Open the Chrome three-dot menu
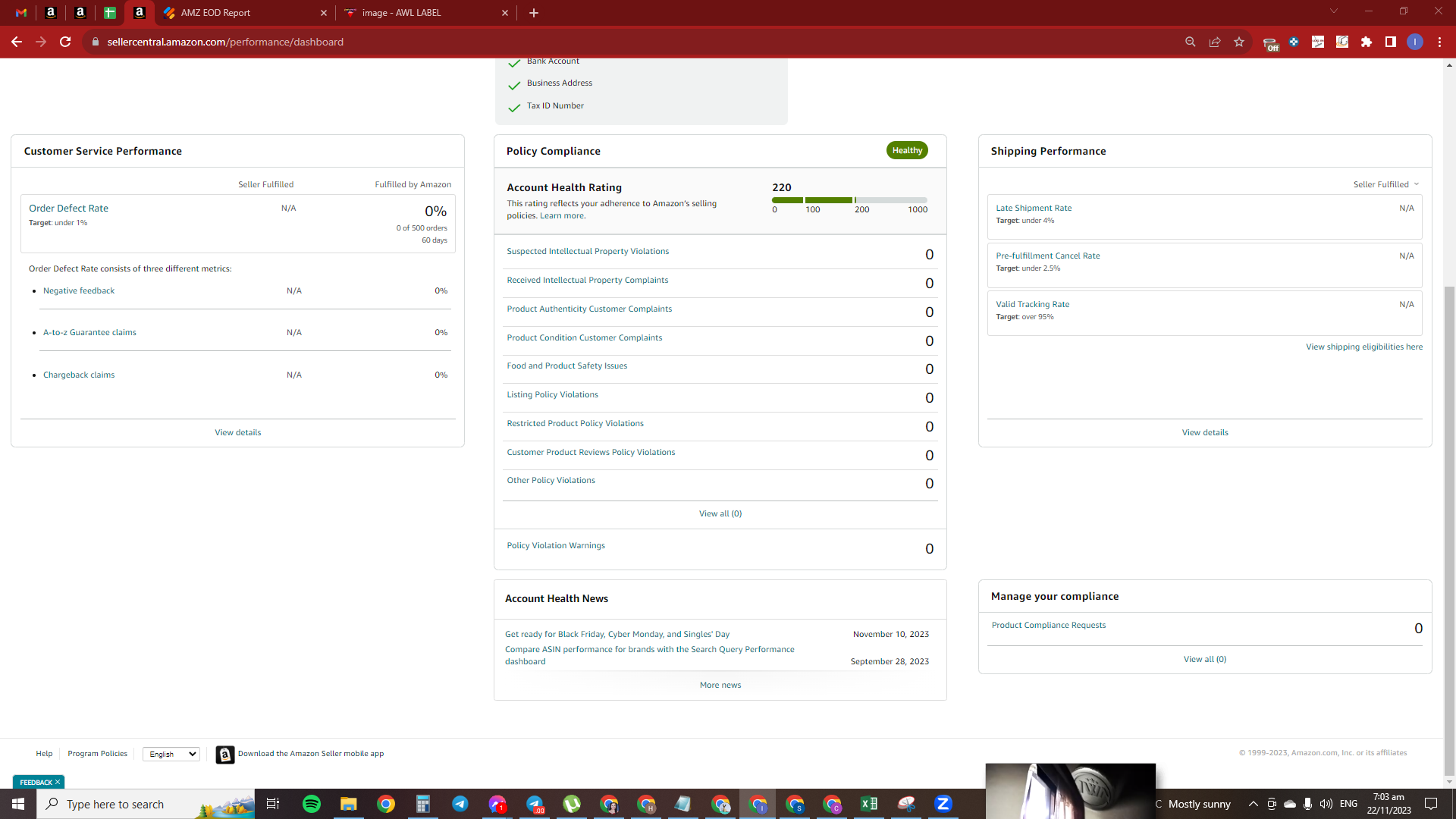 point(1439,42)
